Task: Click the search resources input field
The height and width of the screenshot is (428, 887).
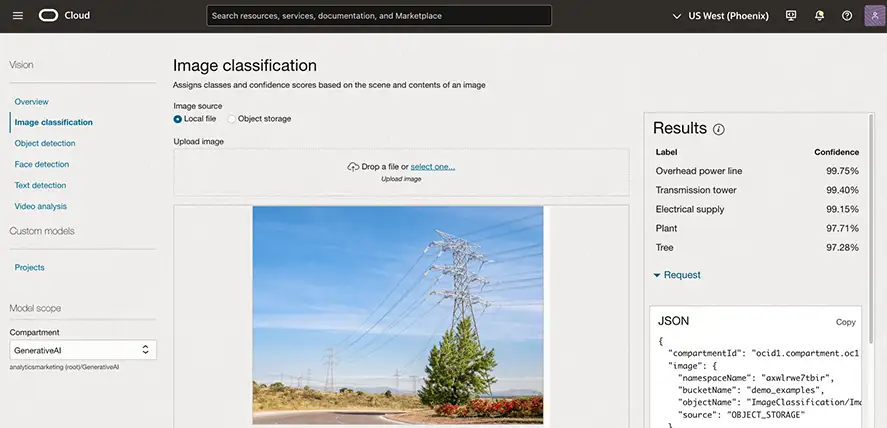Action: [x=379, y=16]
